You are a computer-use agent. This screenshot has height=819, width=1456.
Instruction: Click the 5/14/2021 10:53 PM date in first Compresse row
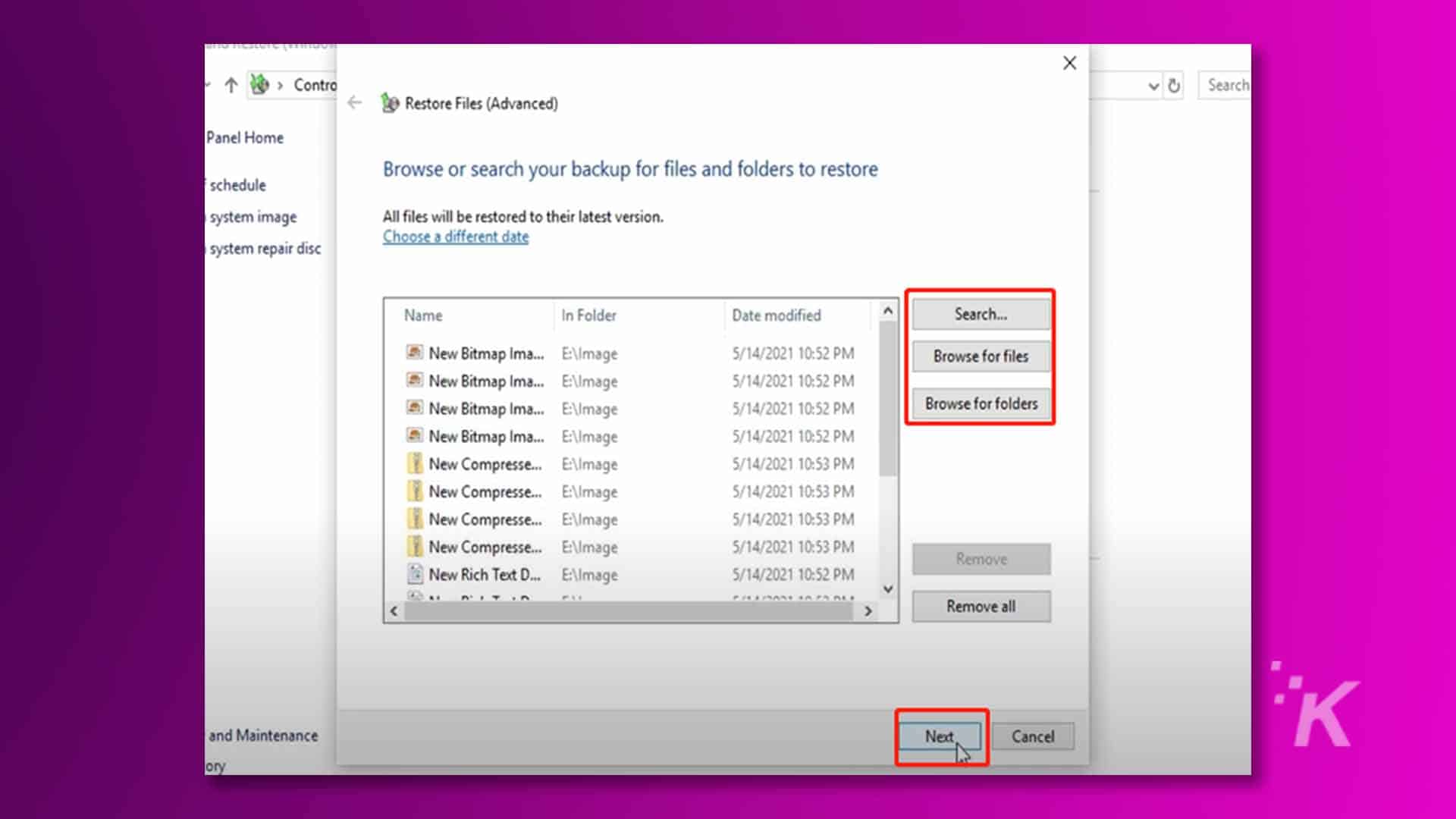pyautogui.click(x=793, y=464)
